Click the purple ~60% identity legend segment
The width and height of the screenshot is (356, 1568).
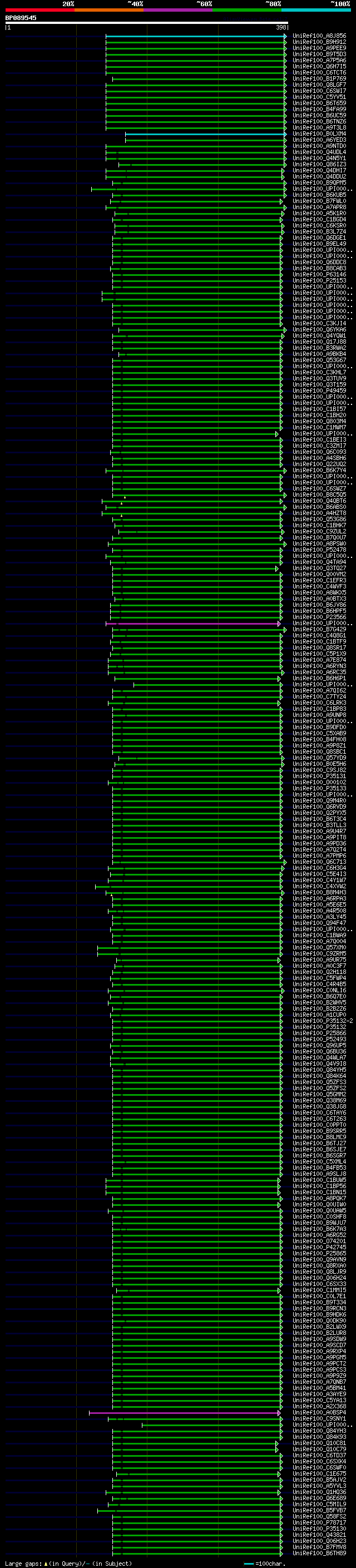tap(179, 10)
